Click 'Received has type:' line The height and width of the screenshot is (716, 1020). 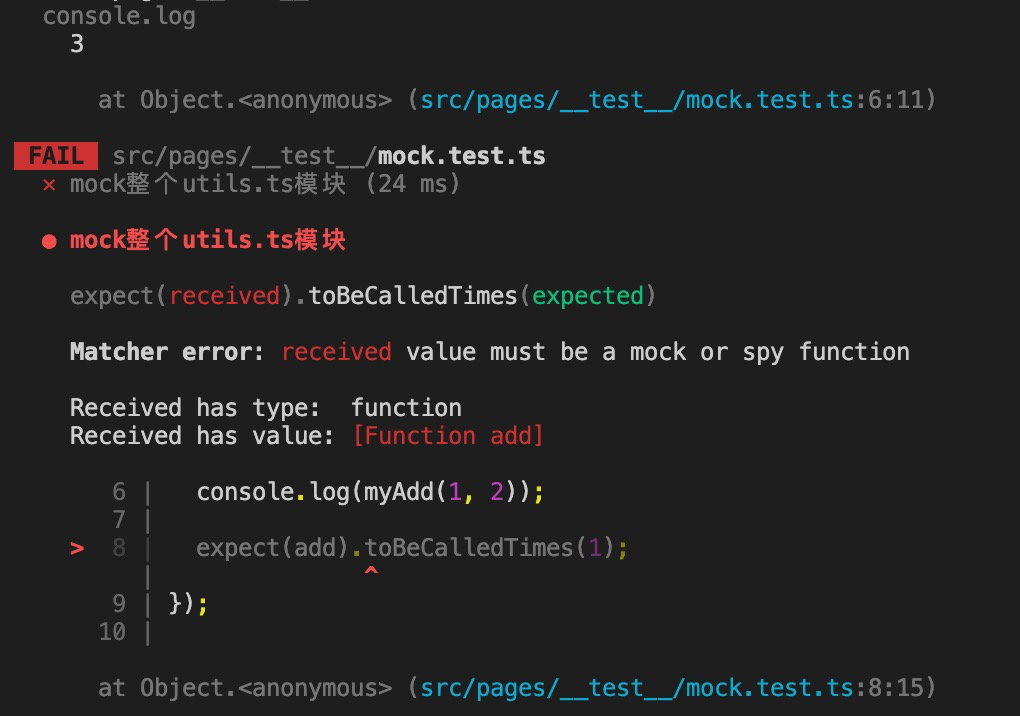click(265, 408)
